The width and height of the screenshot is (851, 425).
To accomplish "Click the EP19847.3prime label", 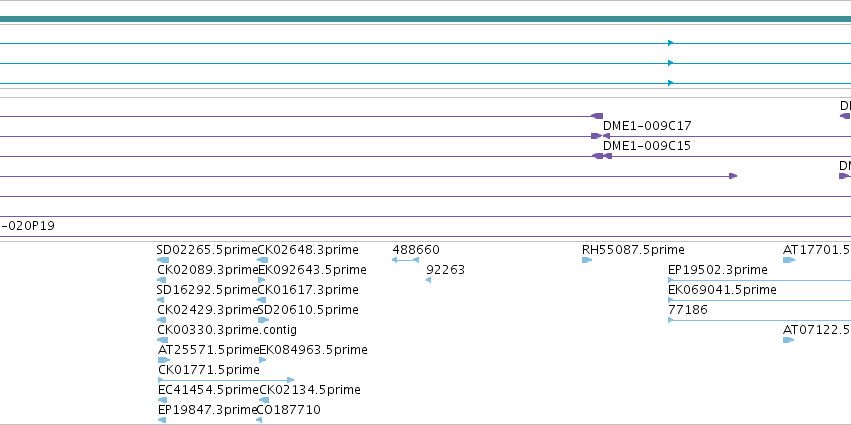I will tap(207, 410).
